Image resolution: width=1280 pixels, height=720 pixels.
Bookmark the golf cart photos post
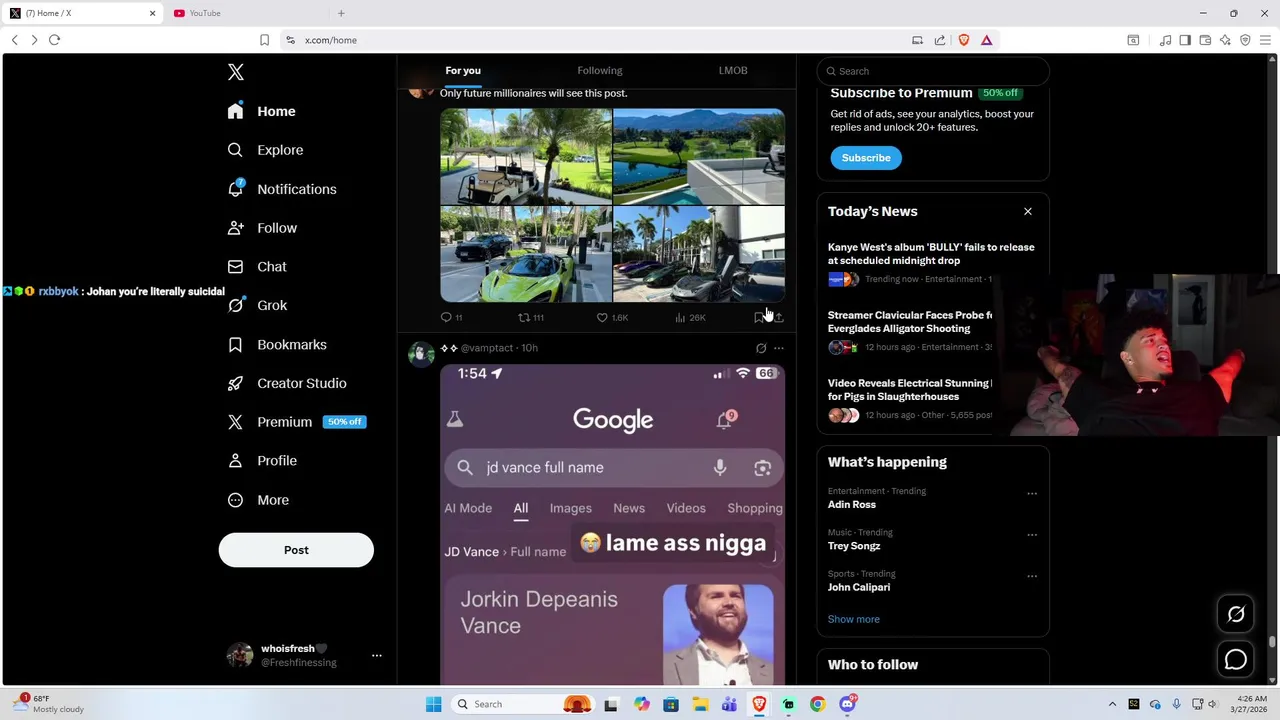[x=759, y=317]
